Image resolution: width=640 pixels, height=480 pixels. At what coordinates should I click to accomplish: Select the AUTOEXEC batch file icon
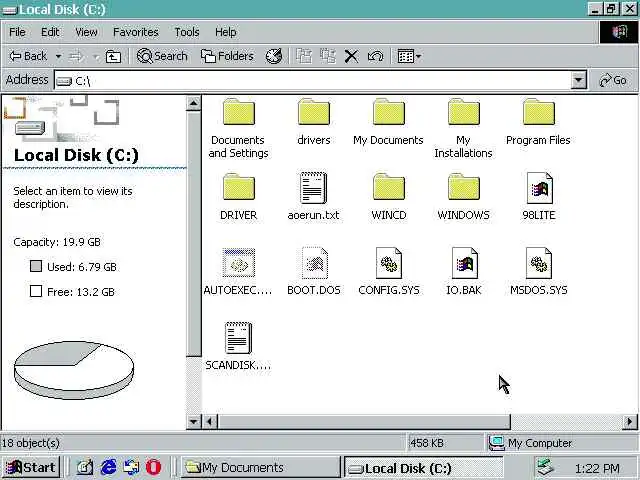pyautogui.click(x=239, y=263)
